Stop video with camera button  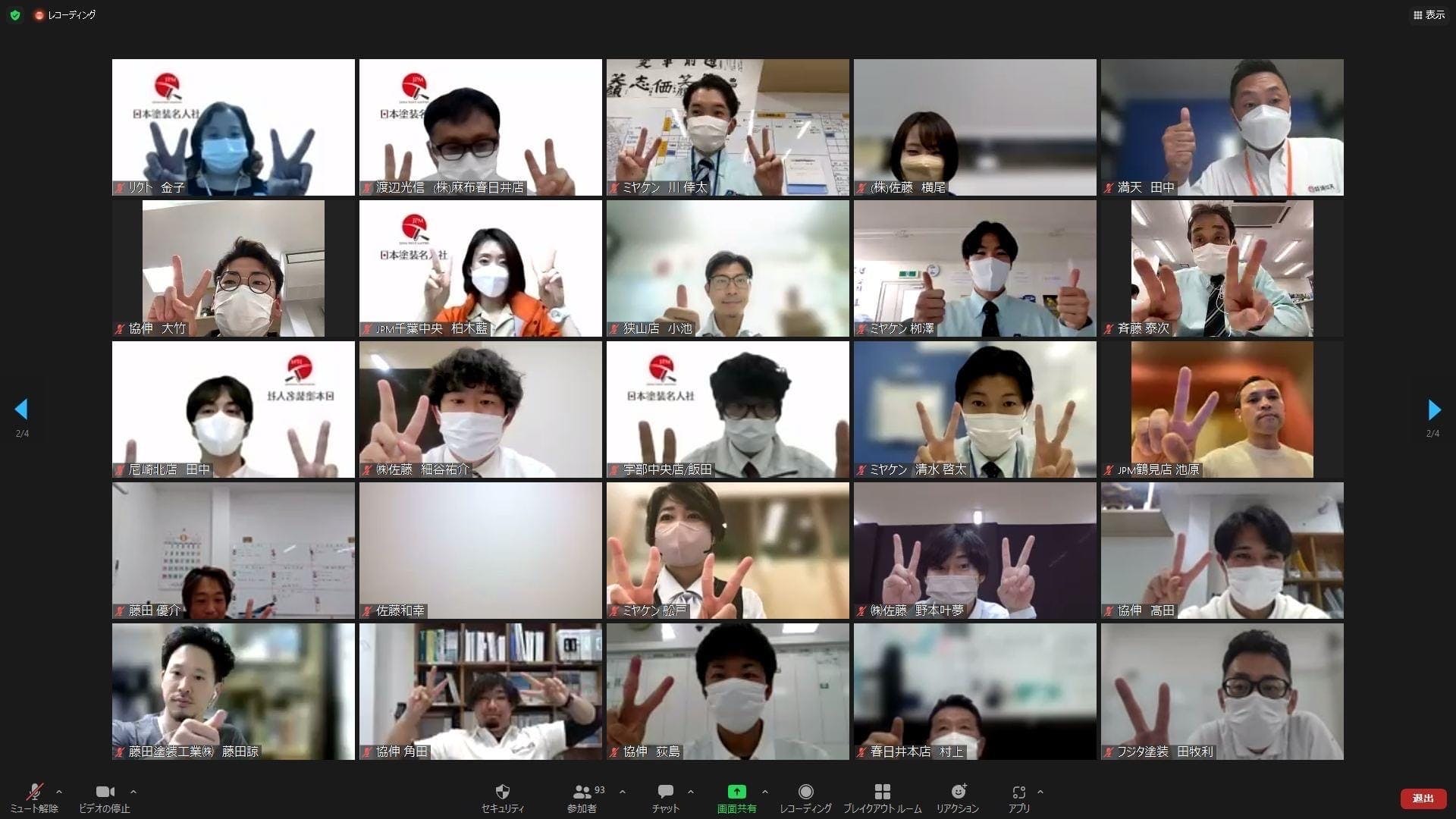[x=105, y=792]
